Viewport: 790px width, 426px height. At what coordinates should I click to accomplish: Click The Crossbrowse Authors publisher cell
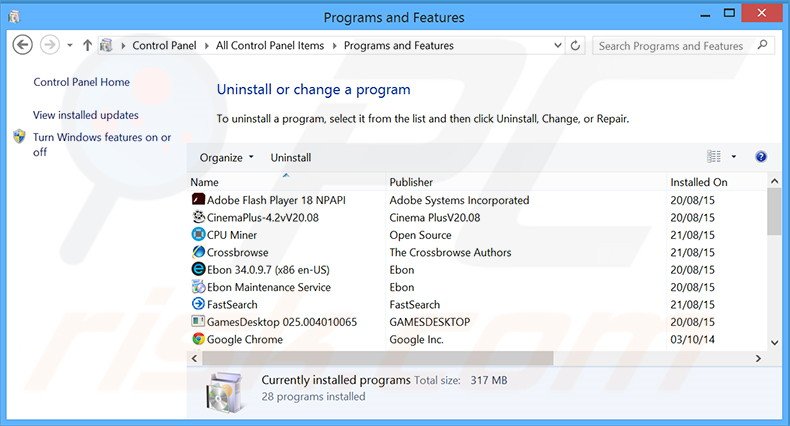point(450,252)
